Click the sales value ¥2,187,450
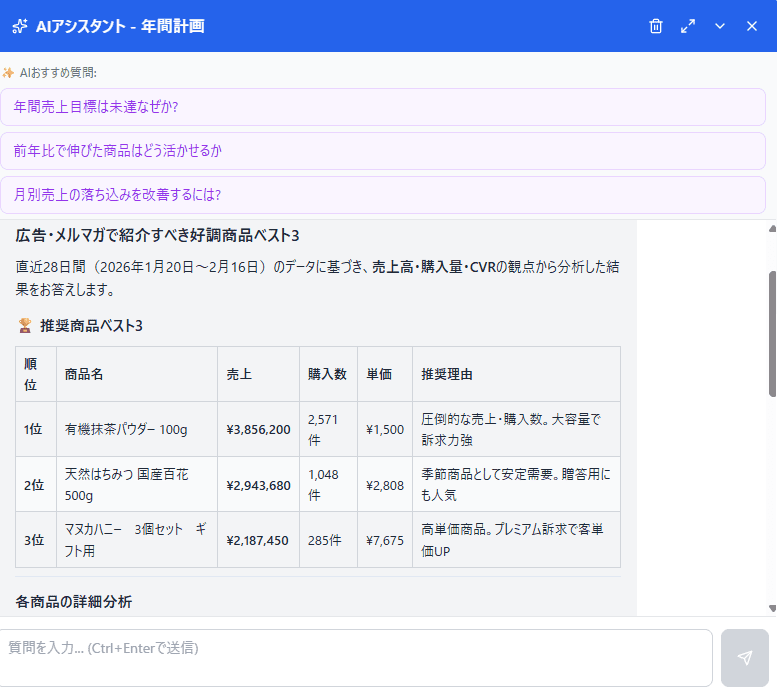Screen dimensions: 777x690 [257, 540]
